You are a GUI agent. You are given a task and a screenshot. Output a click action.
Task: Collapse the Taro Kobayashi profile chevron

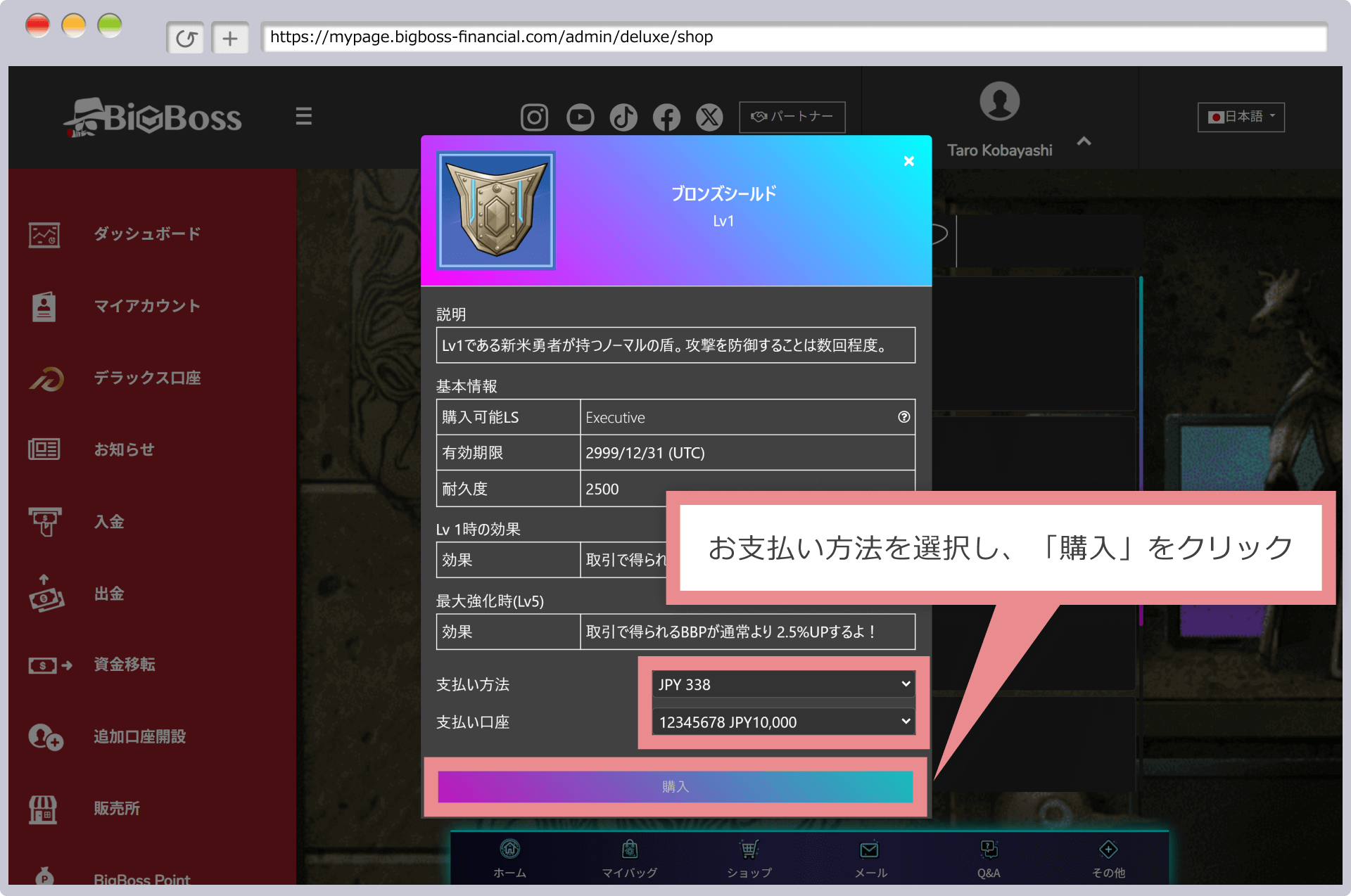click(x=1084, y=141)
